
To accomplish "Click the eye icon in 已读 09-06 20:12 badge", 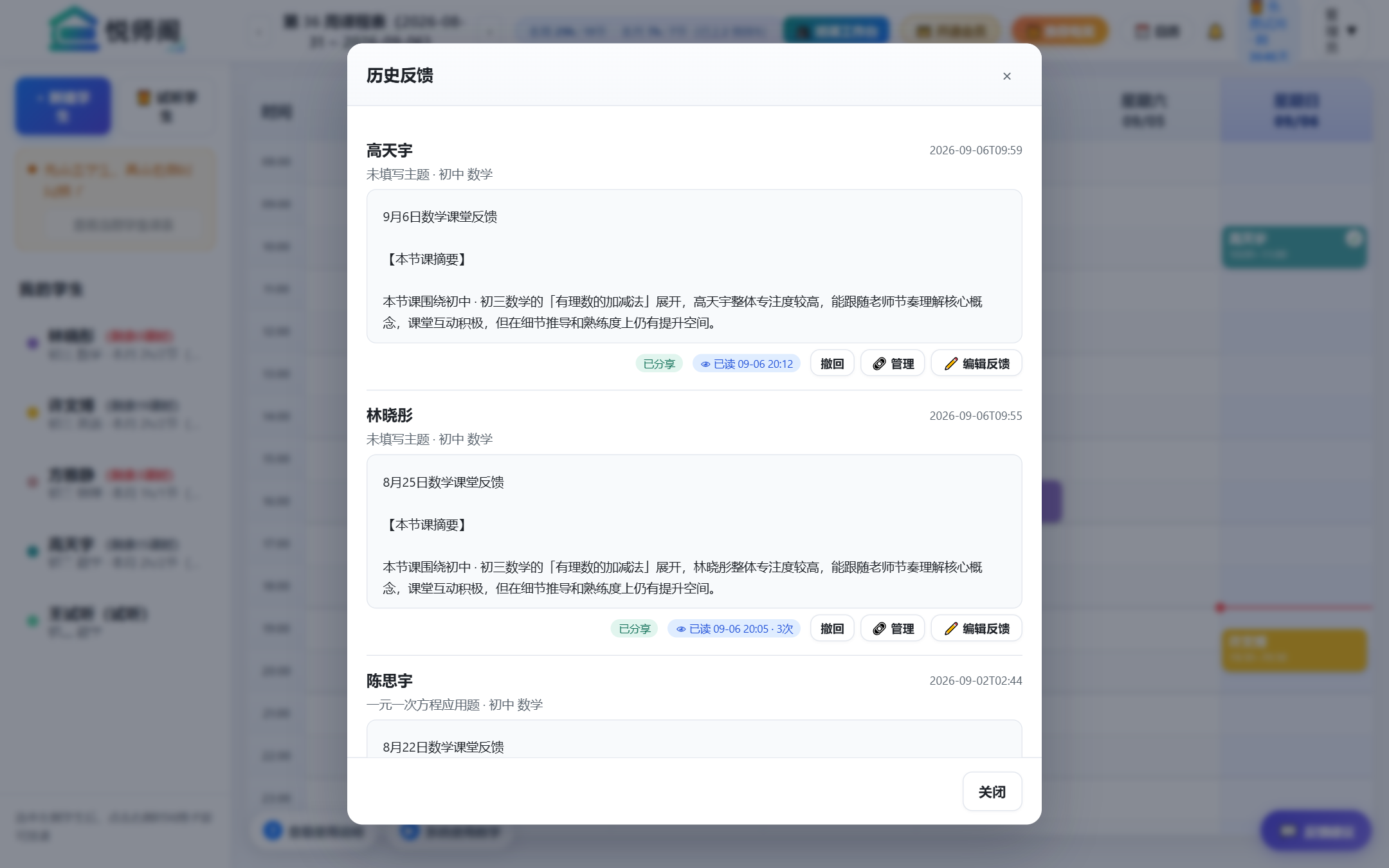I will coord(705,365).
